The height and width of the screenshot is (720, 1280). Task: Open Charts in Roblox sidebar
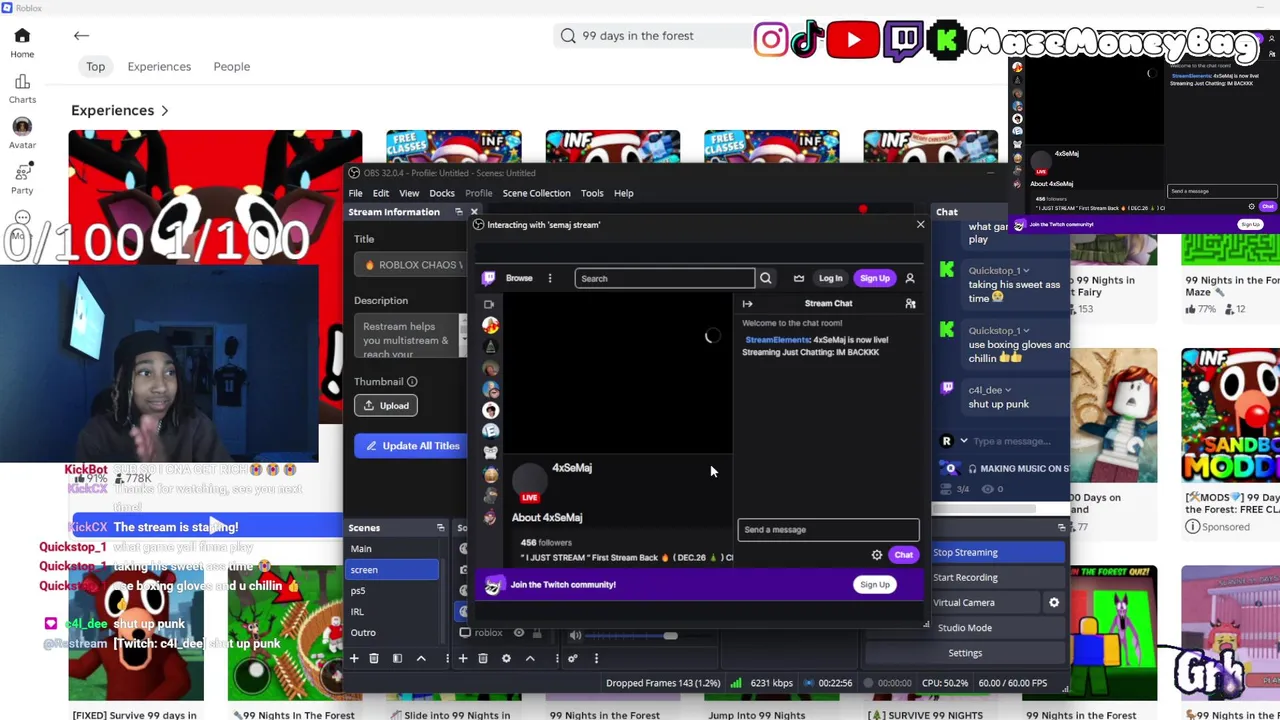22,89
